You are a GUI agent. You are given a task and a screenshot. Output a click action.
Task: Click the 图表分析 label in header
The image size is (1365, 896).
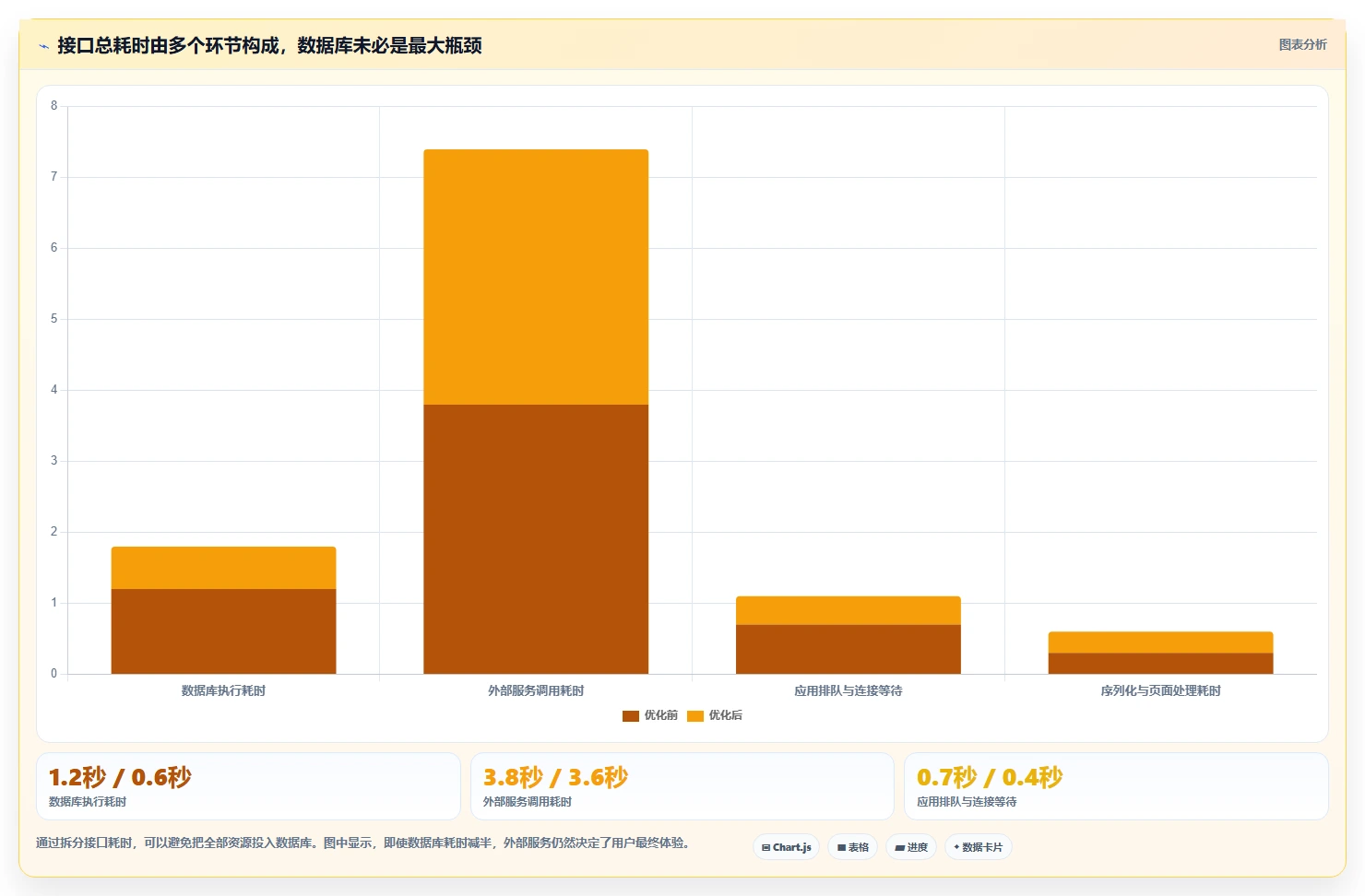click(x=1302, y=44)
